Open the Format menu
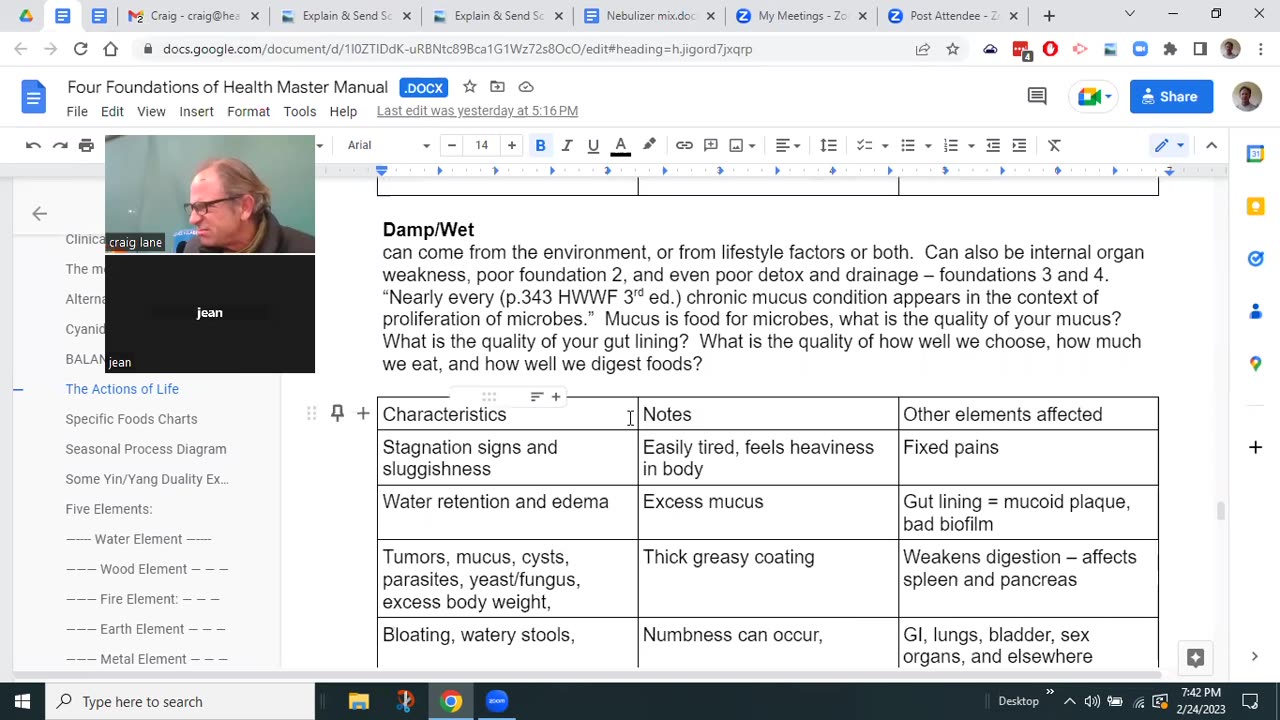Viewport: 1280px width, 720px height. [x=248, y=111]
